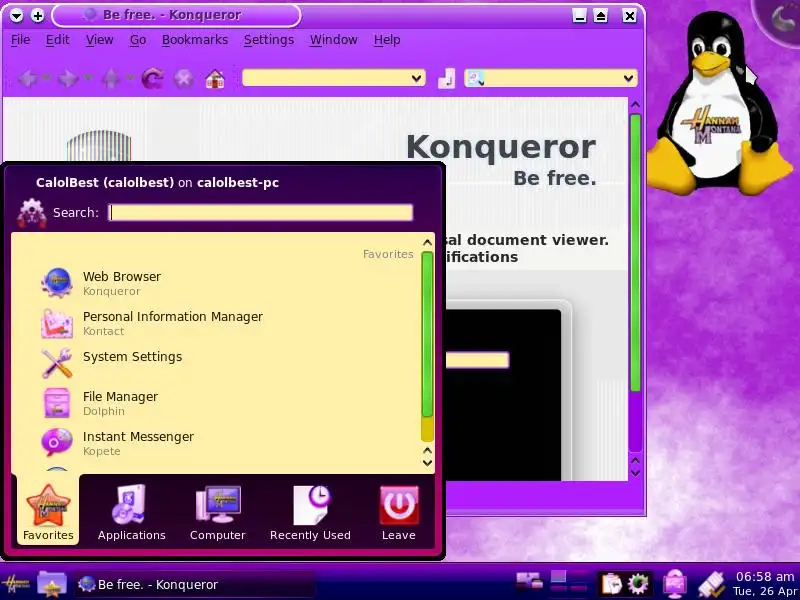Viewport: 800px width, 600px height.
Task: Open Klipper clipboard icon in system tray
Action: pyautogui.click(x=611, y=584)
